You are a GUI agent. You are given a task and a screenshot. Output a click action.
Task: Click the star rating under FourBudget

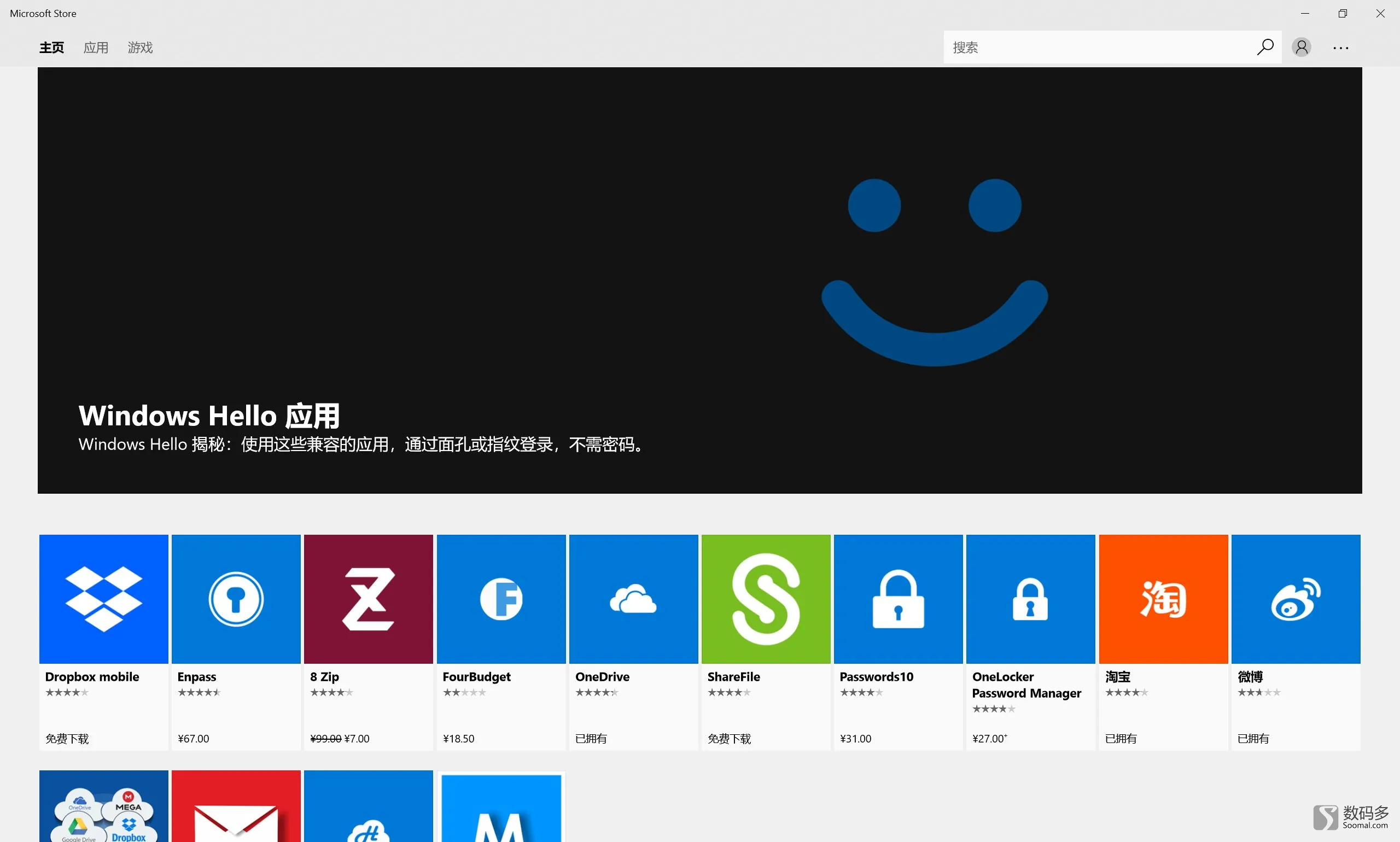click(x=465, y=692)
